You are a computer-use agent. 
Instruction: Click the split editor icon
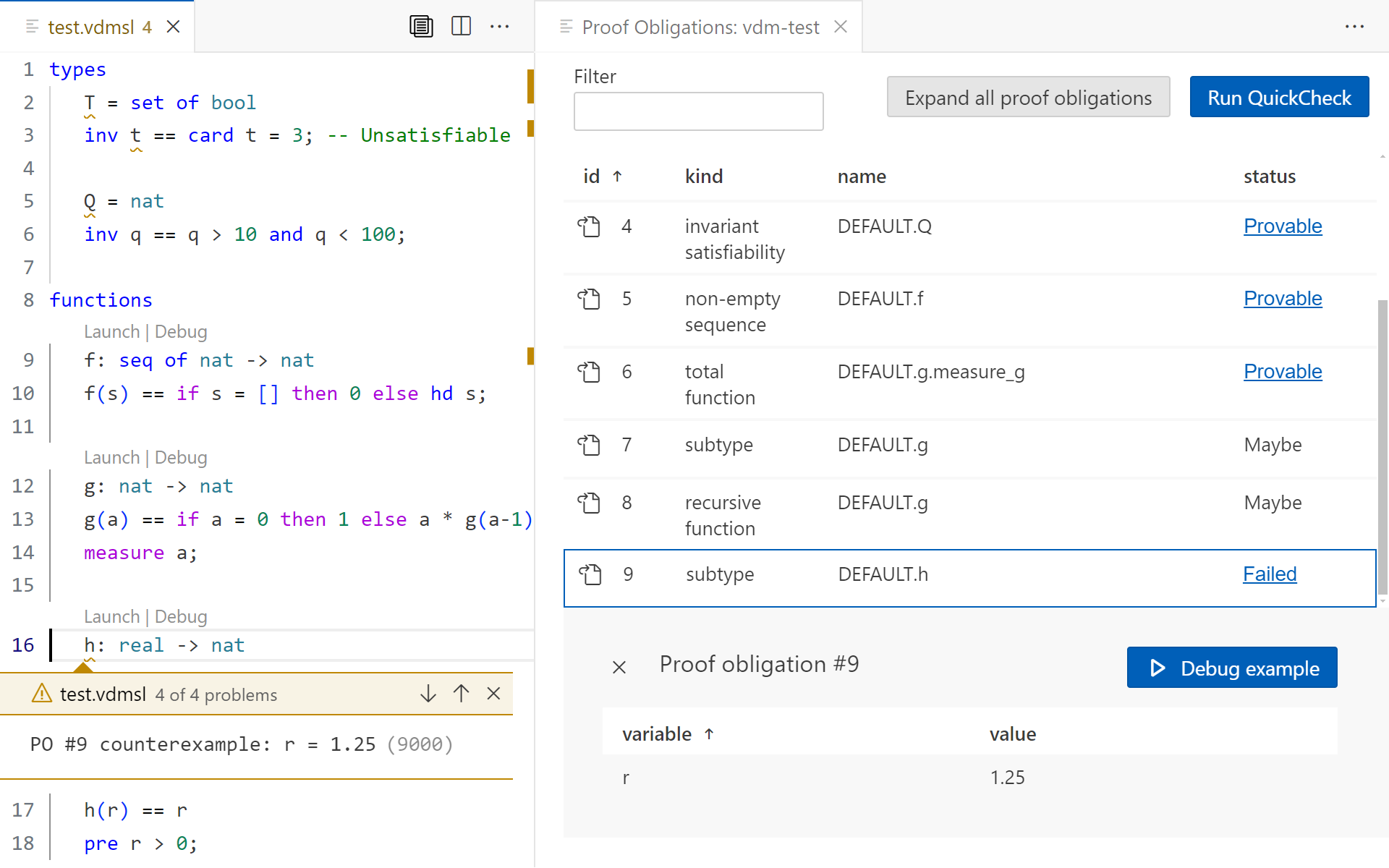(x=461, y=27)
